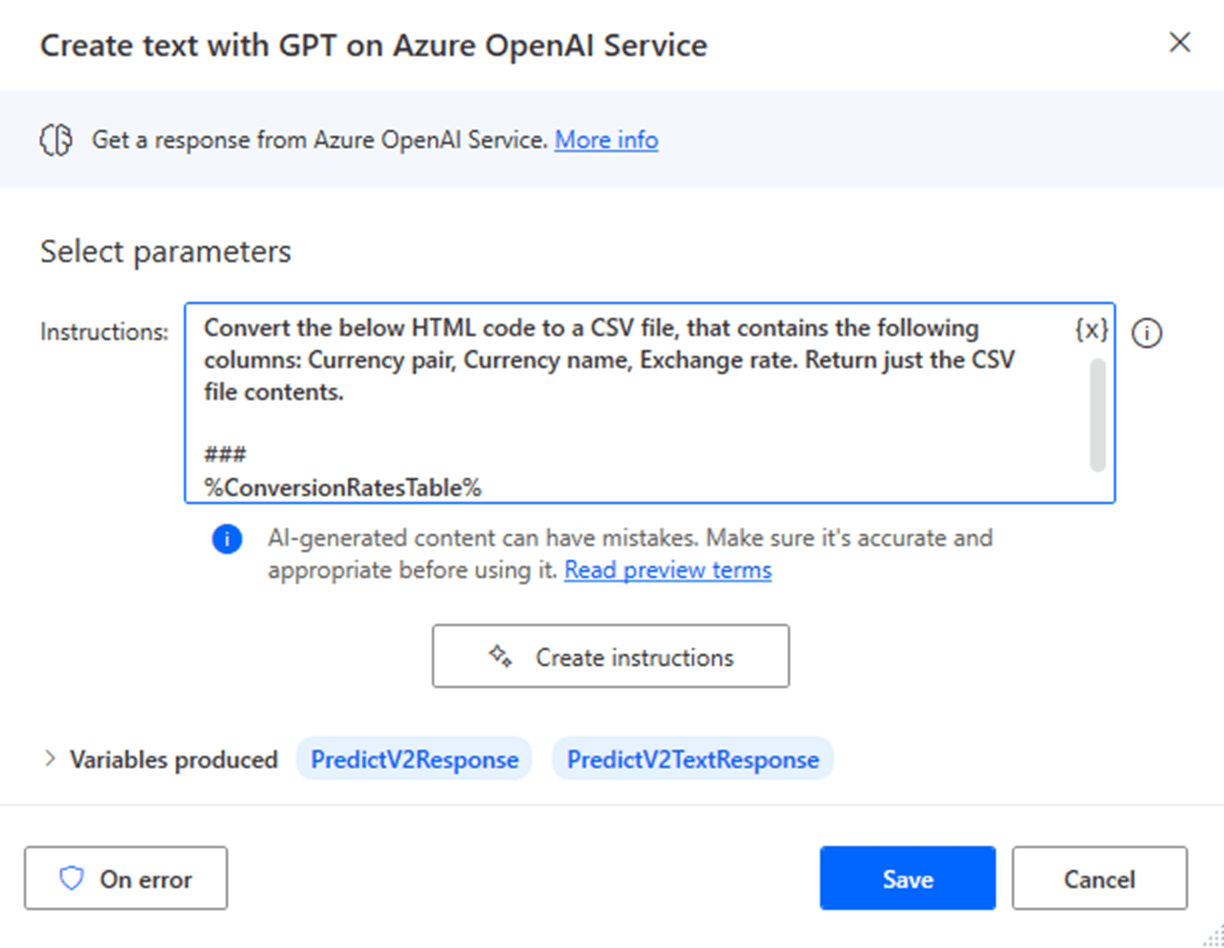Save the action configuration
1224x948 pixels.
pos(907,879)
